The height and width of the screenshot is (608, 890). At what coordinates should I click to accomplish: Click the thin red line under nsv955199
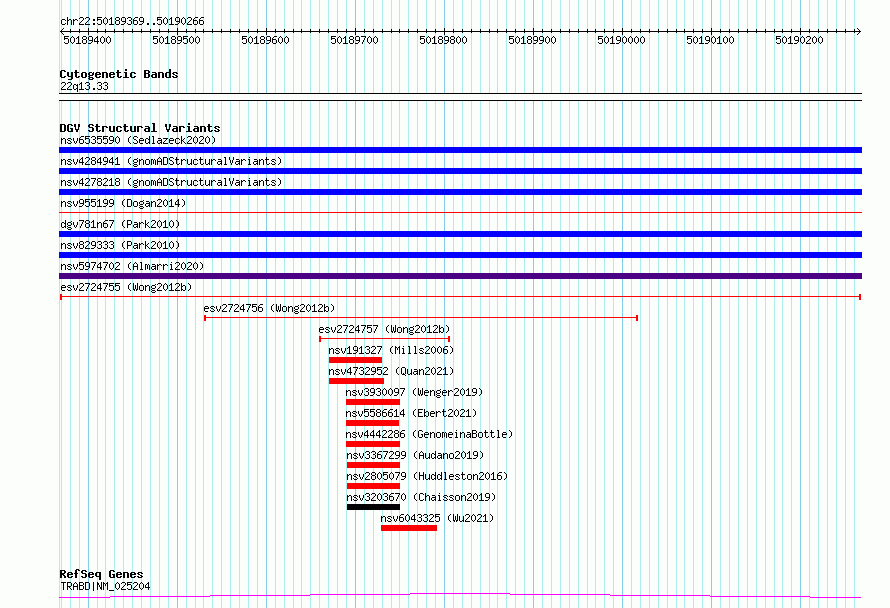[x=460, y=213]
